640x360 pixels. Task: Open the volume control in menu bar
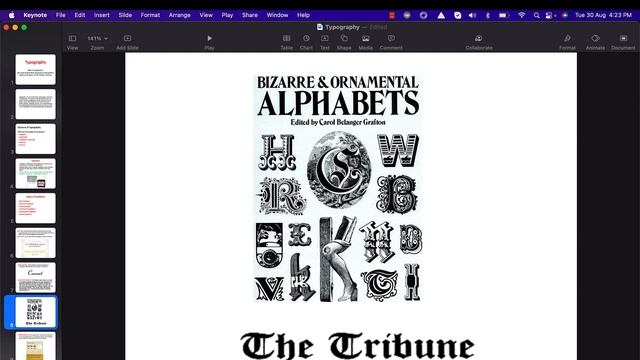(x=472, y=15)
